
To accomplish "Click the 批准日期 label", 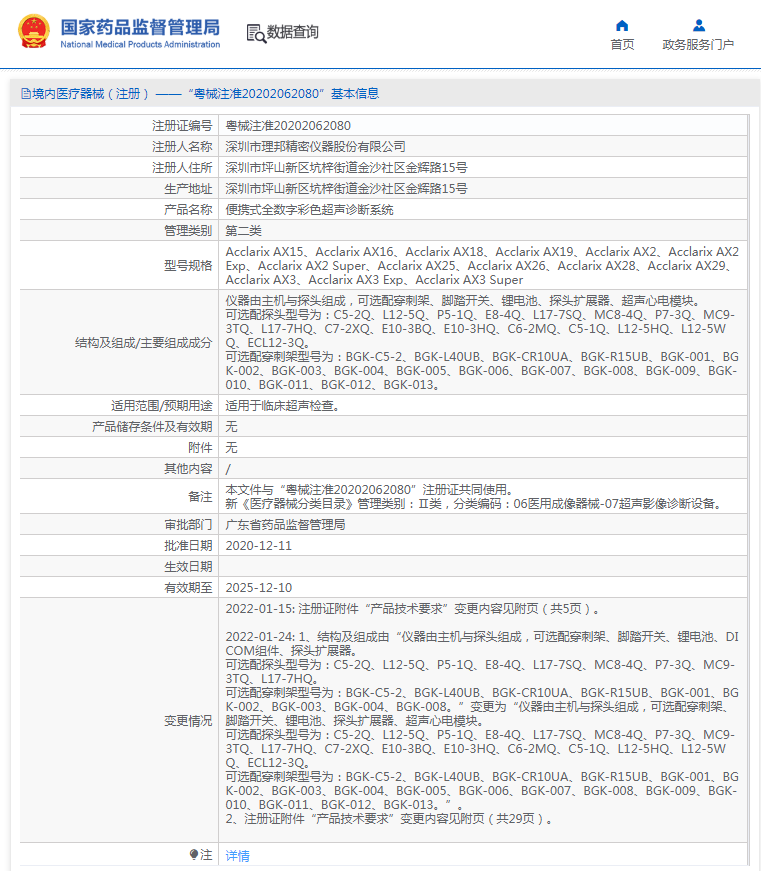I will (x=188, y=545).
